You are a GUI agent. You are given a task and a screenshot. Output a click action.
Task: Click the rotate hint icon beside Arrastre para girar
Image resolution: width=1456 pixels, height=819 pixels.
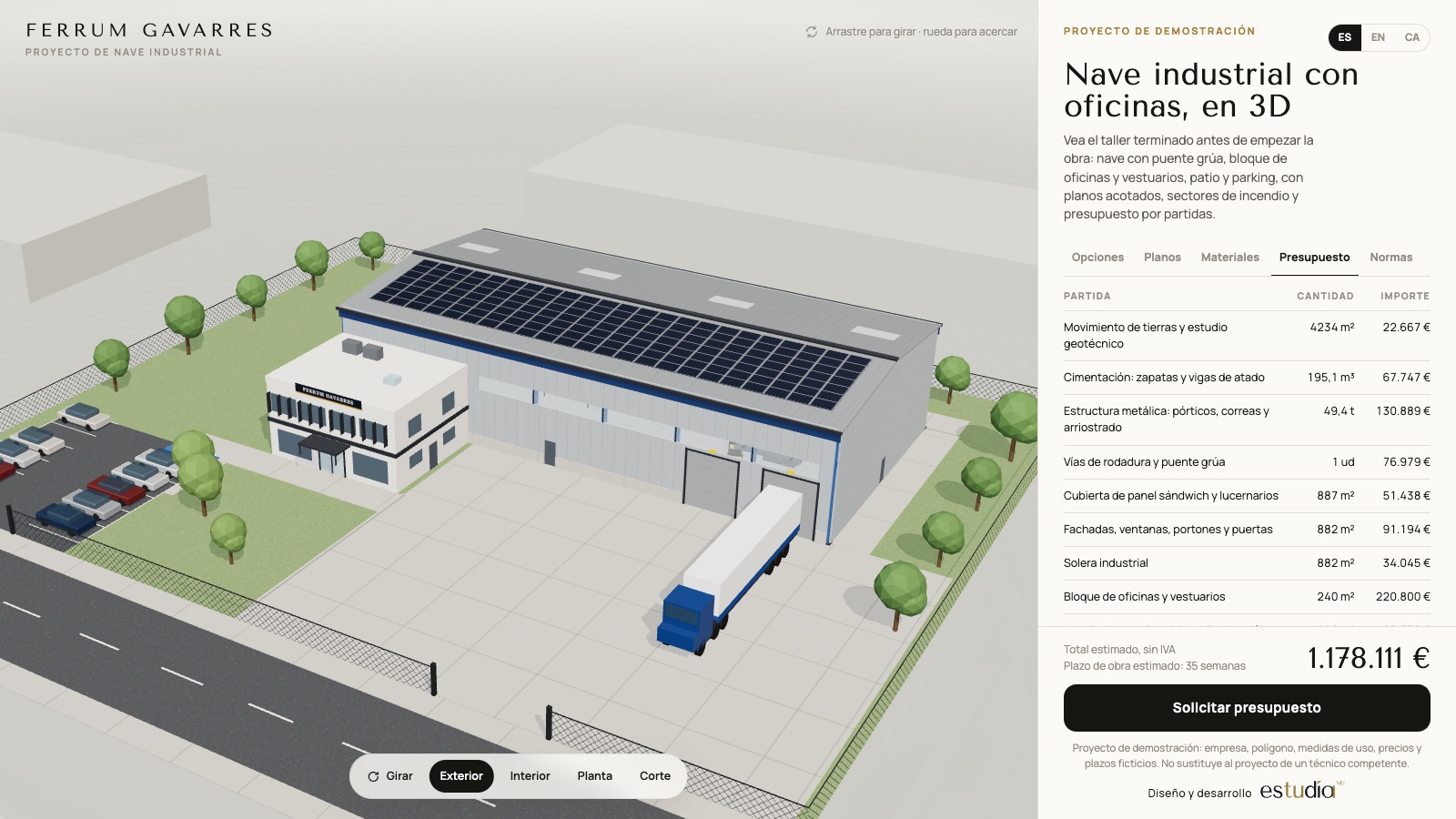pyautogui.click(x=812, y=32)
